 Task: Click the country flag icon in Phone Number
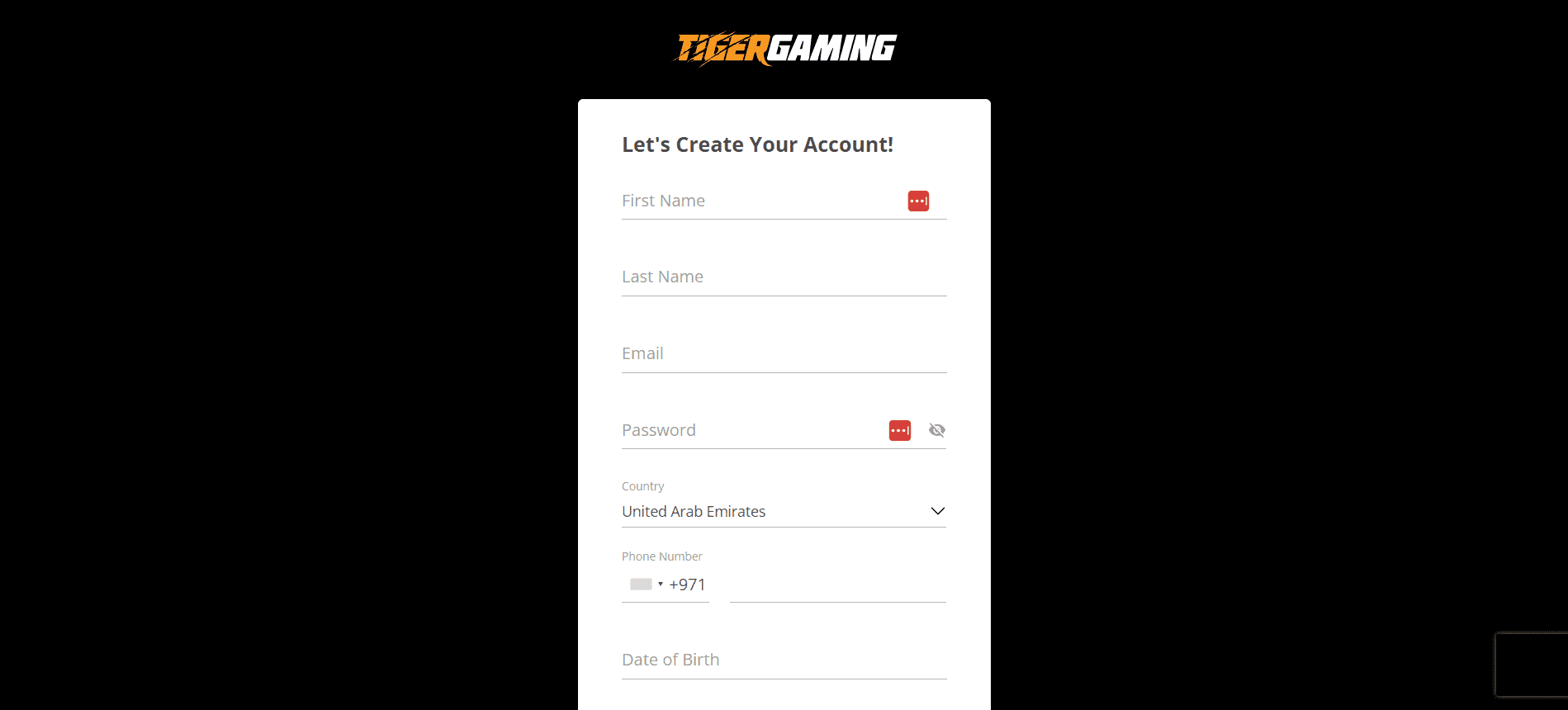641,585
